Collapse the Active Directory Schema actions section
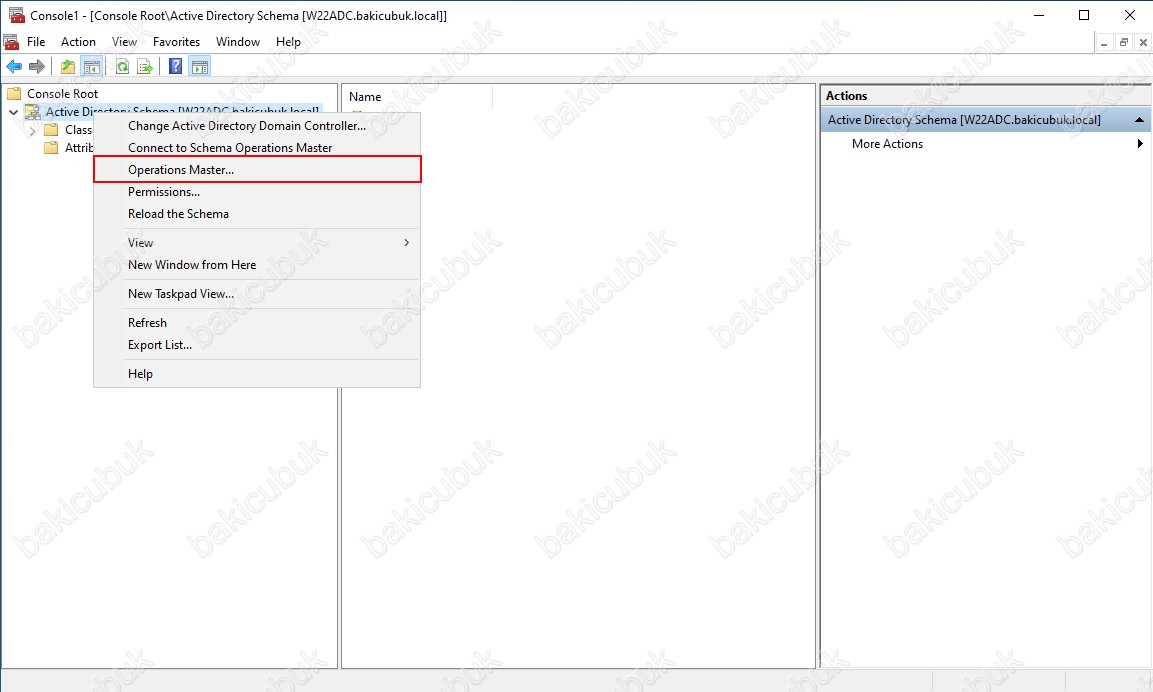This screenshot has height=692, width=1153. tap(1139, 120)
